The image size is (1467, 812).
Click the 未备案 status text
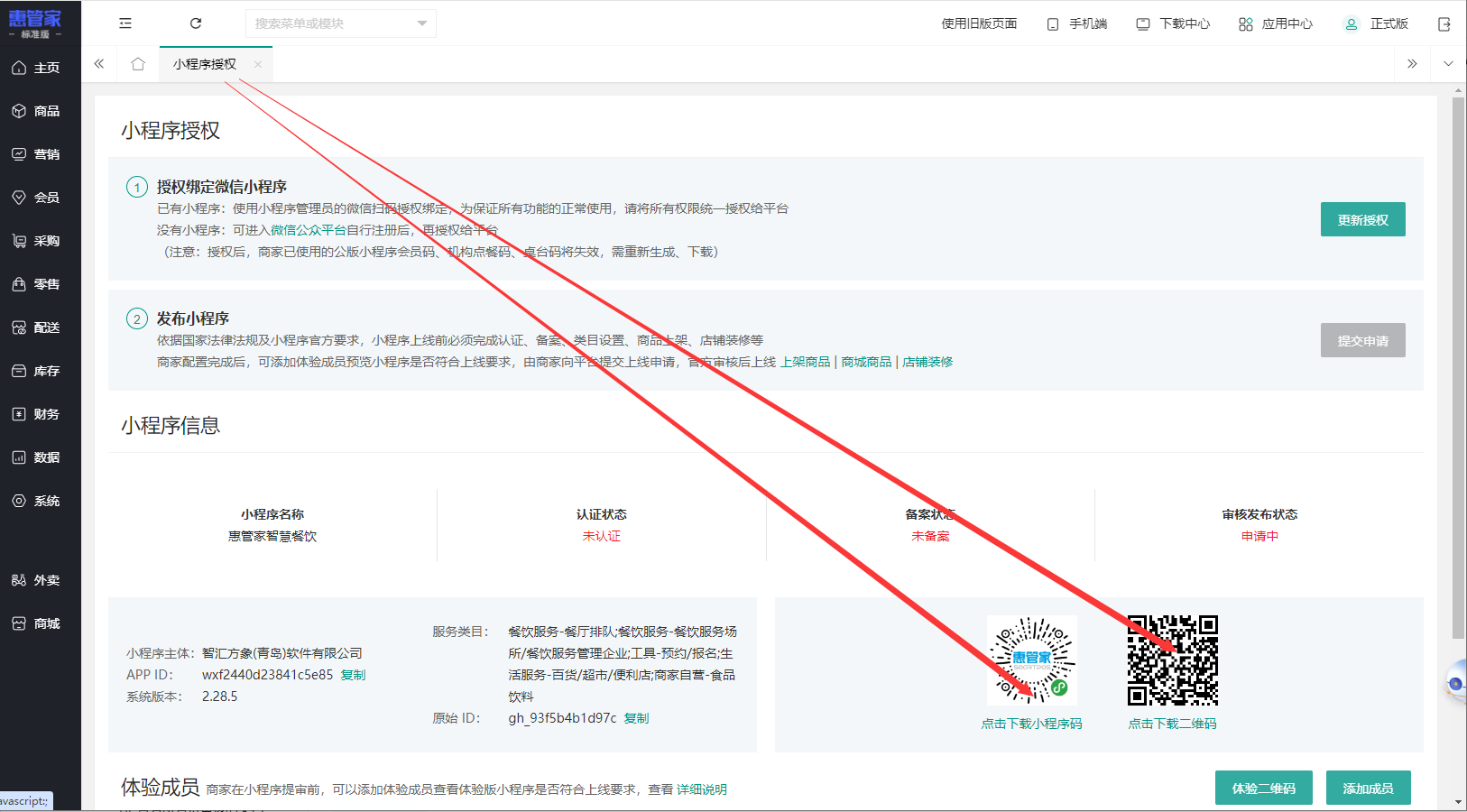[x=930, y=536]
